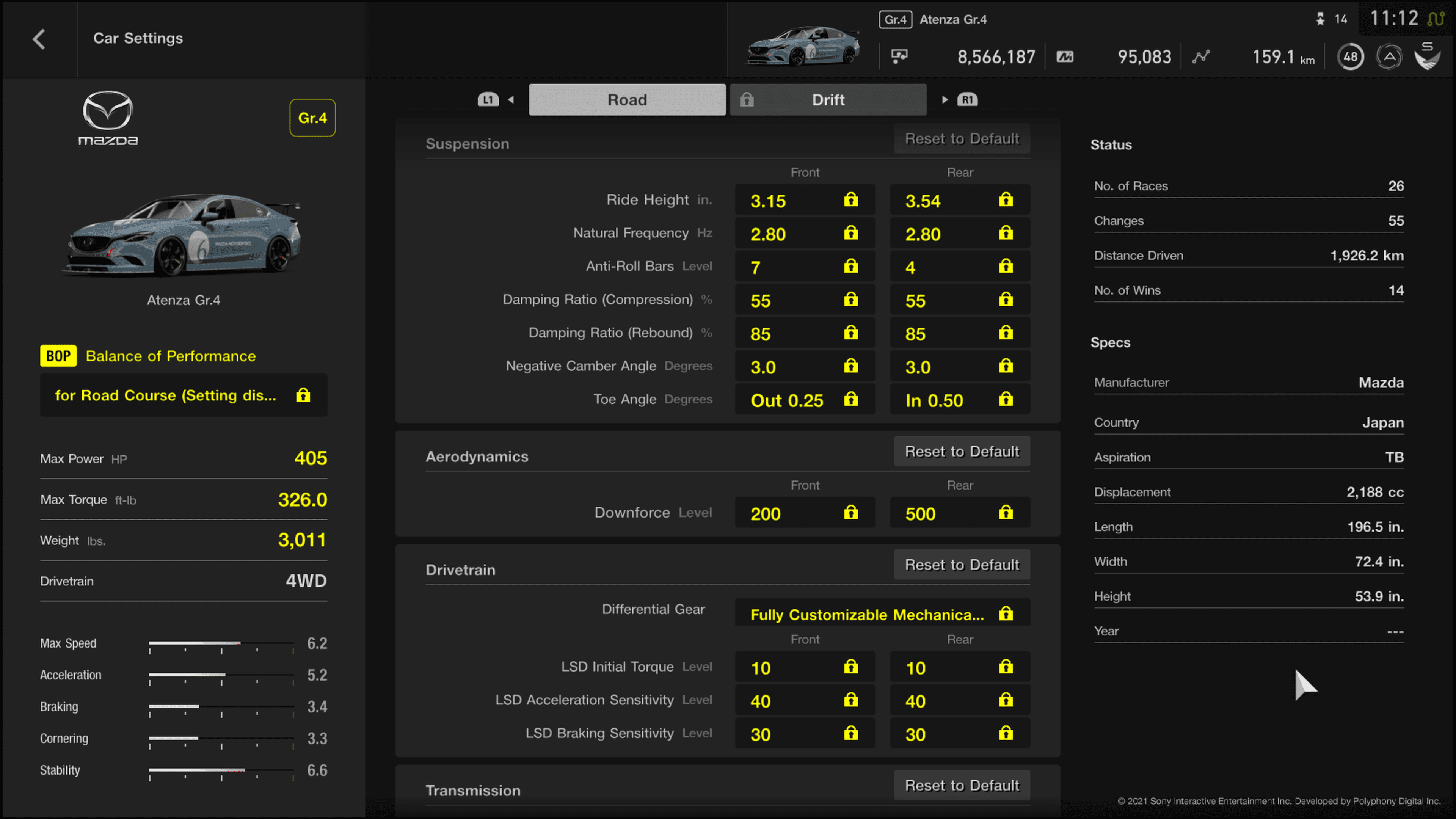Adjust rear Negative Camber Angle 3.0
This screenshot has height=819, width=1456.
click(960, 366)
